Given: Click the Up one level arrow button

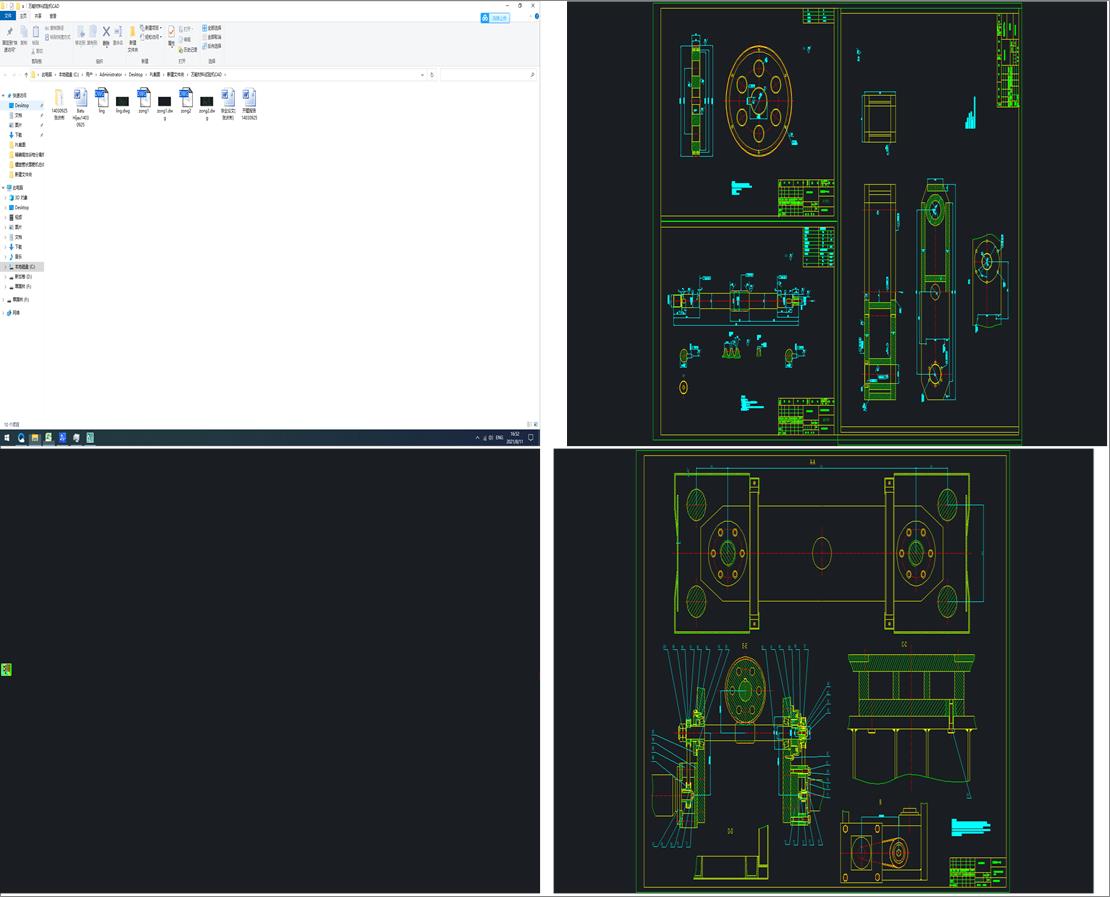Looking at the screenshot, I should (x=26, y=74).
